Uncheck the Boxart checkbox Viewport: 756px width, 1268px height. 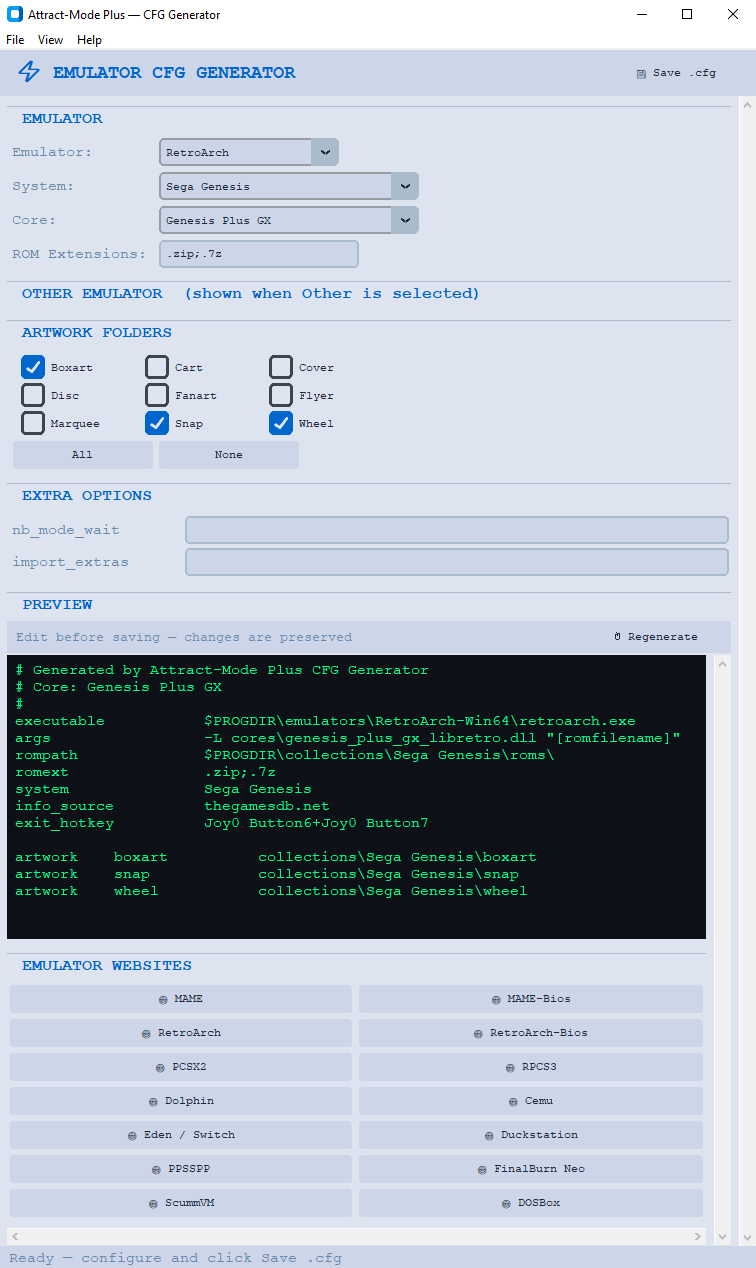coord(33,367)
